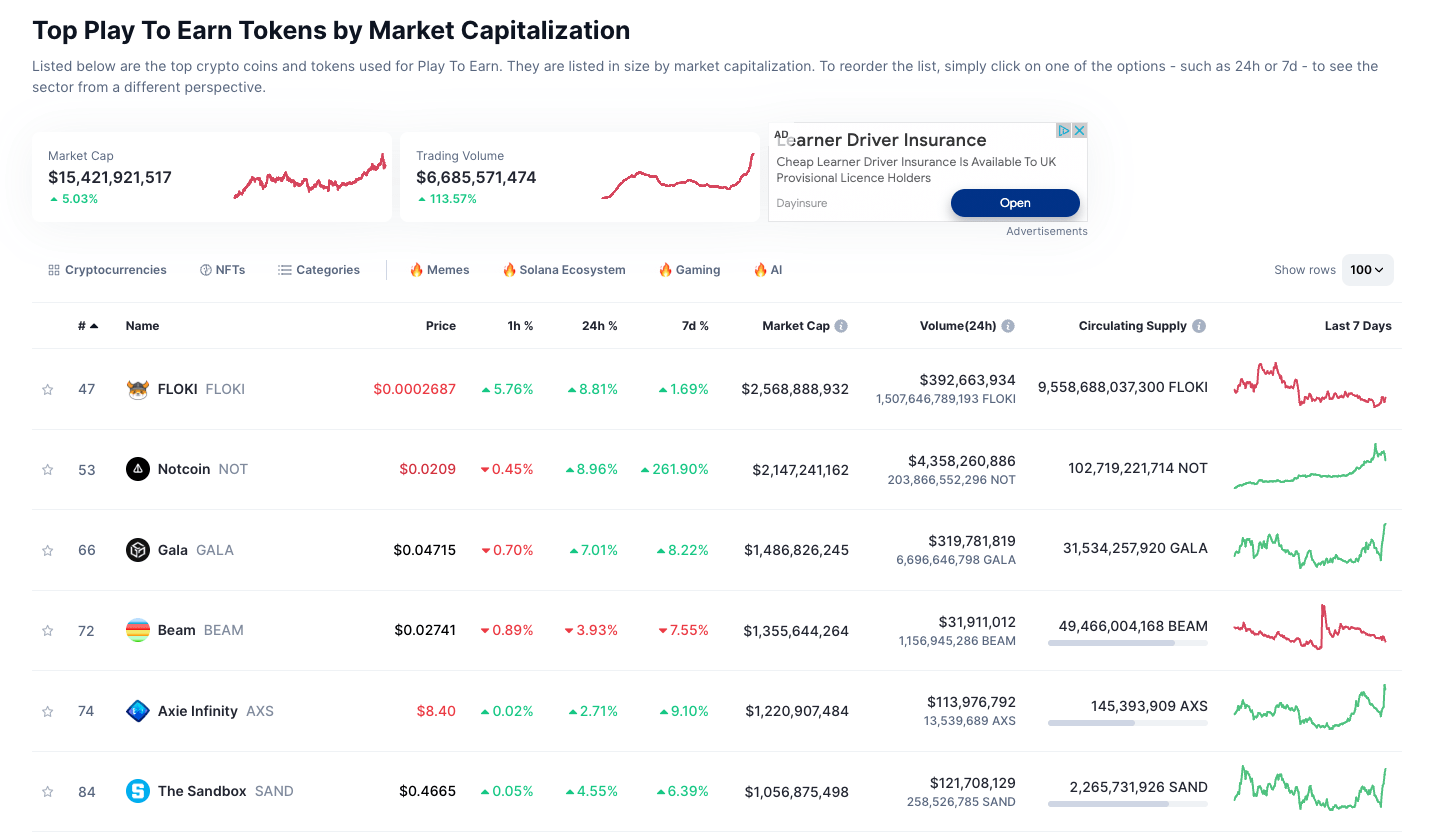Open the Show rows dropdown
The height and width of the screenshot is (833, 1429).
pos(1367,269)
